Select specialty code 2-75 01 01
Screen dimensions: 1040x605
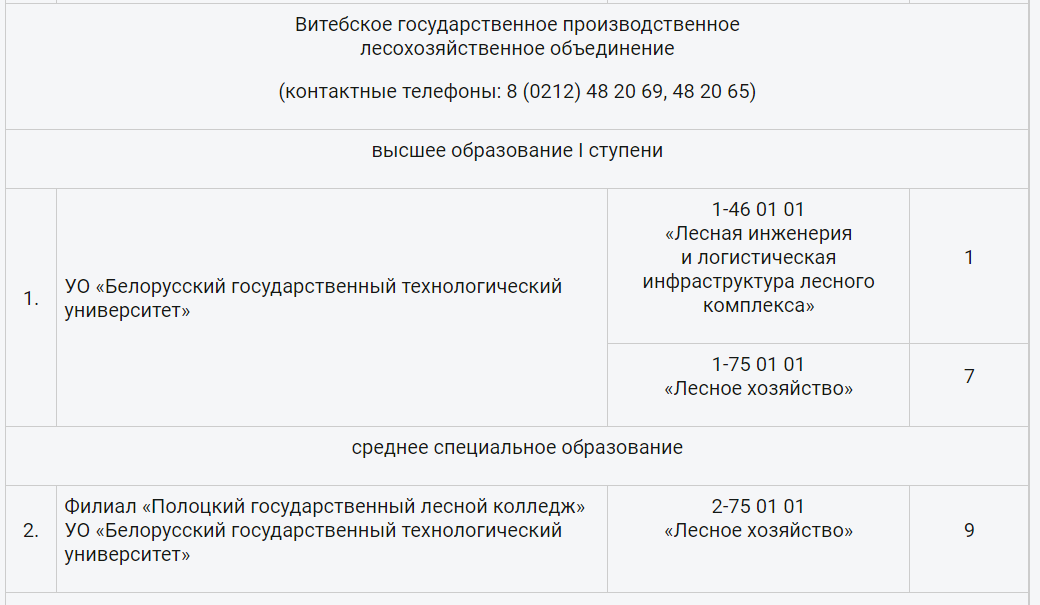758,507
